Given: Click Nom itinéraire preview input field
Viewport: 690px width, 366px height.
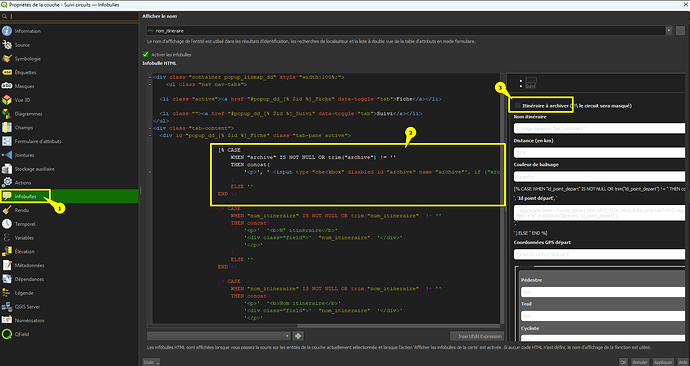Looking at the screenshot, I should 599,128.
